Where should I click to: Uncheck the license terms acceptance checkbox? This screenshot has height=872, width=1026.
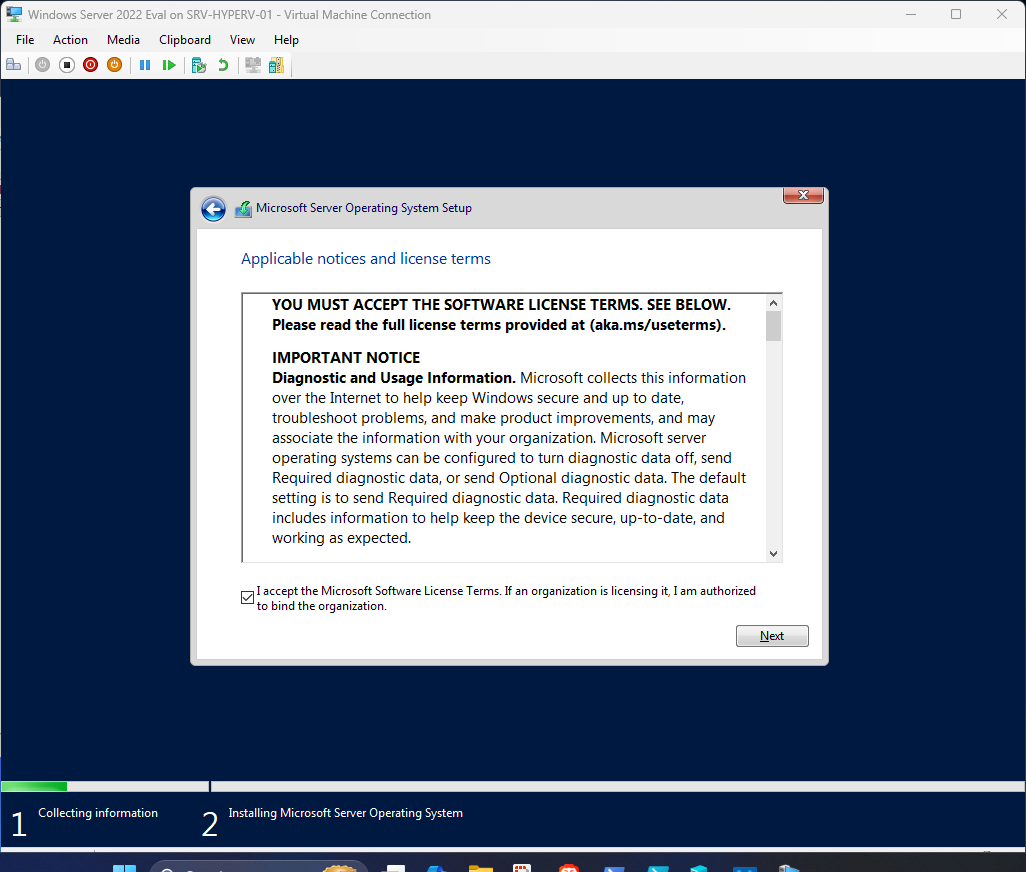tap(247, 597)
